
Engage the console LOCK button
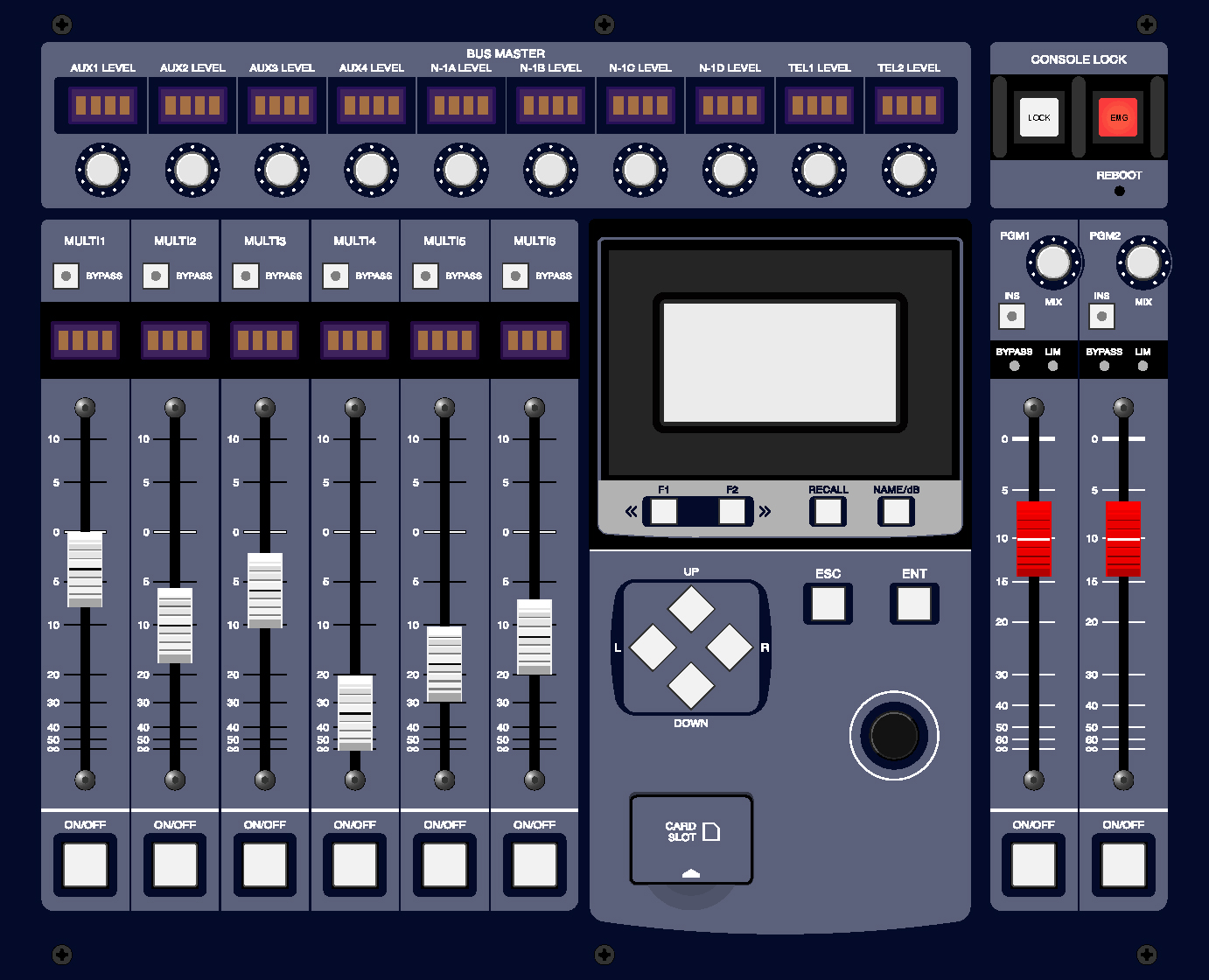(1039, 117)
